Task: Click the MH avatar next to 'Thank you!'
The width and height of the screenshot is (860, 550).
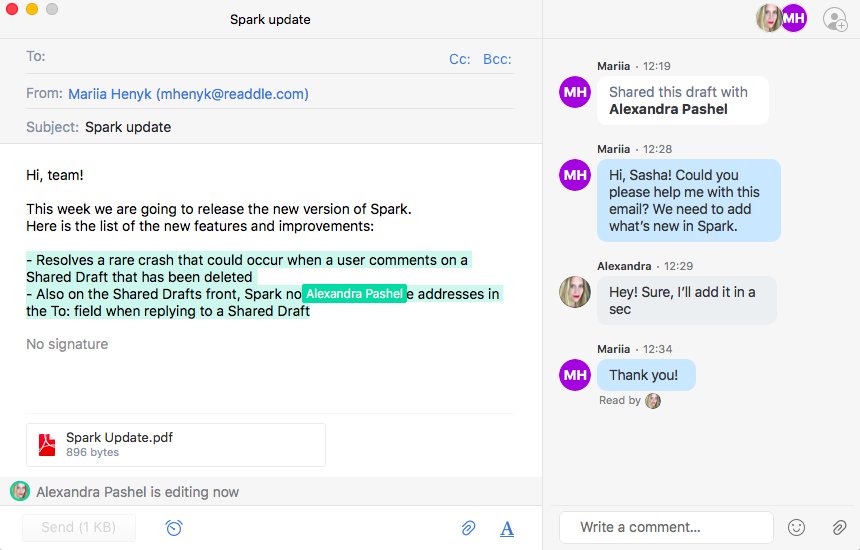Action: tap(575, 375)
